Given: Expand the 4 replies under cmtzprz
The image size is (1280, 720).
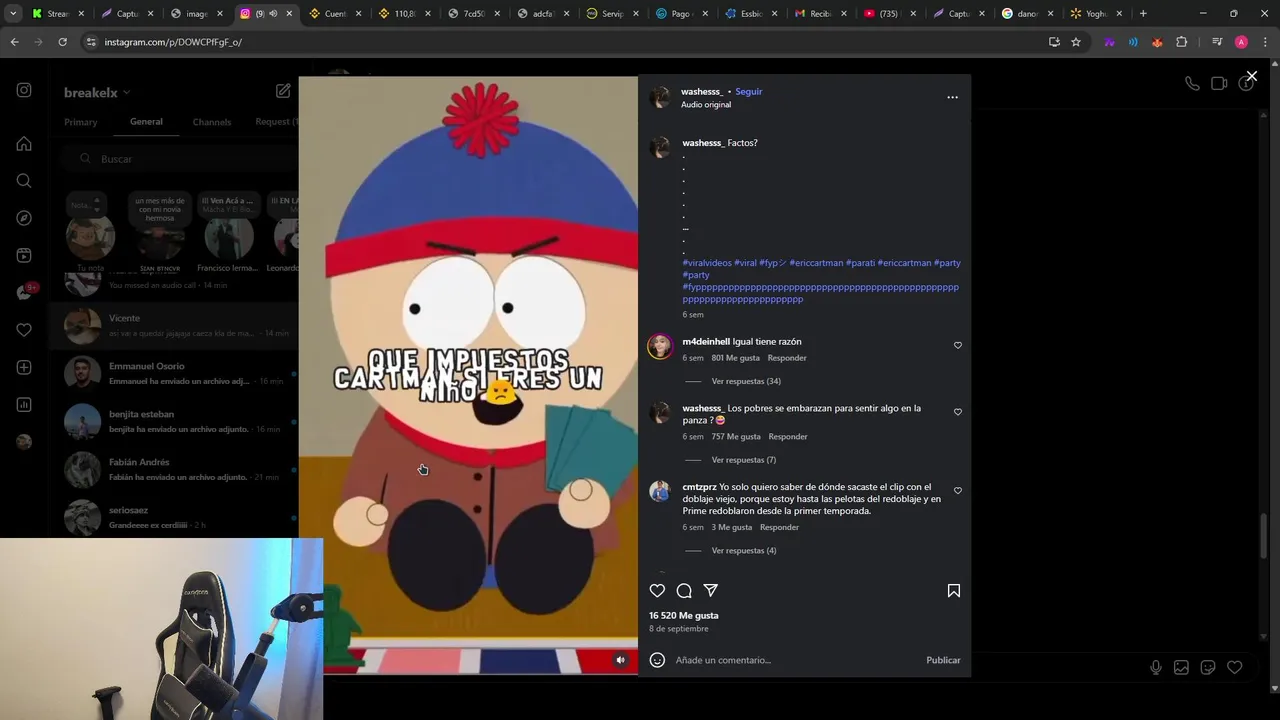Looking at the screenshot, I should [744, 551].
